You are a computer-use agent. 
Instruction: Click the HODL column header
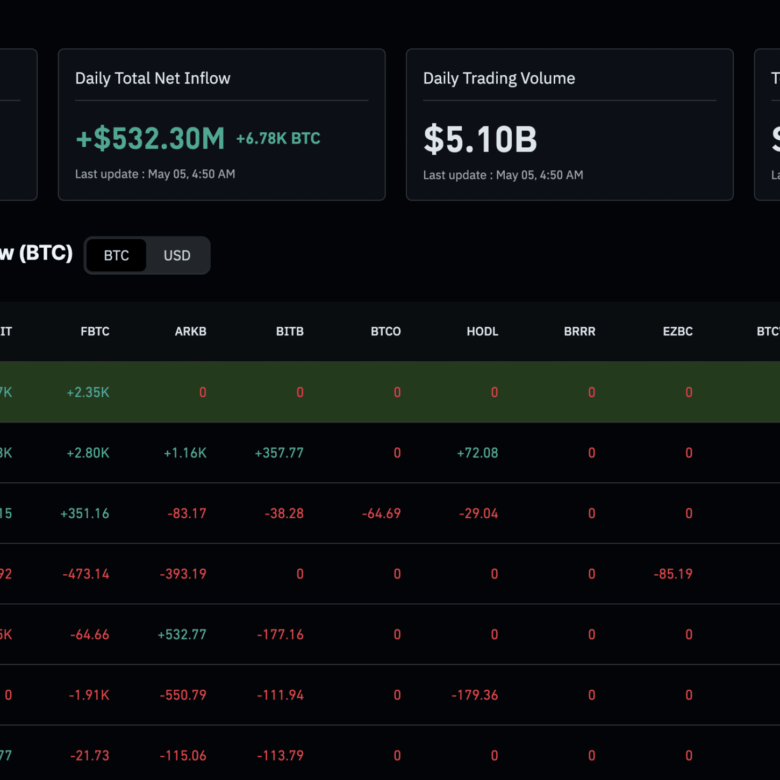(x=482, y=331)
